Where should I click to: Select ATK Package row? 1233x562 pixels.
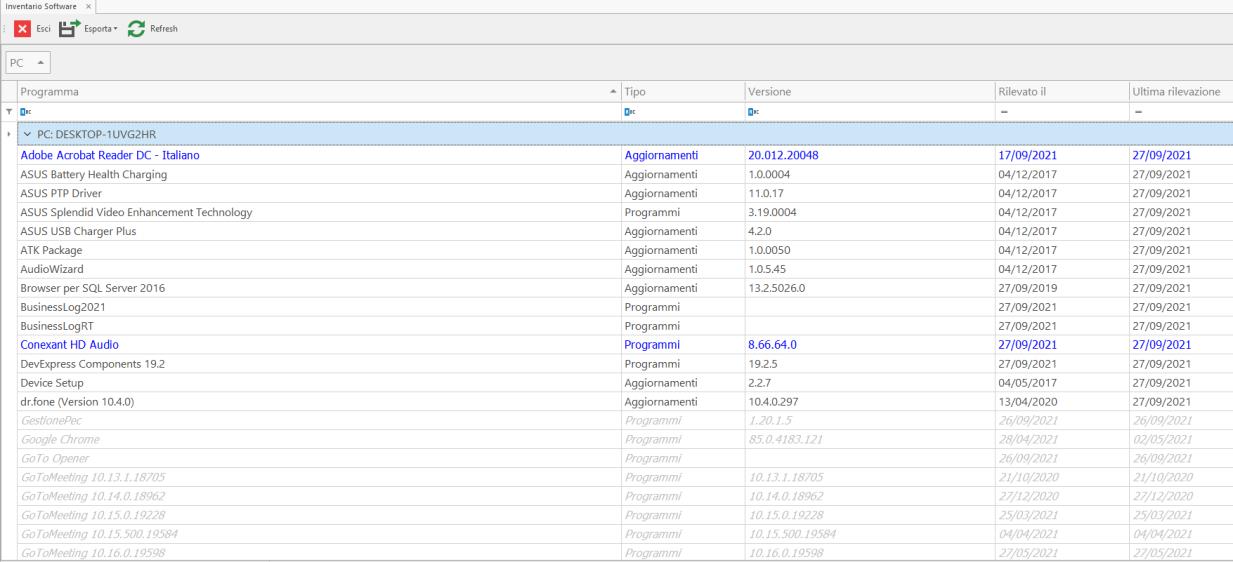(625, 250)
